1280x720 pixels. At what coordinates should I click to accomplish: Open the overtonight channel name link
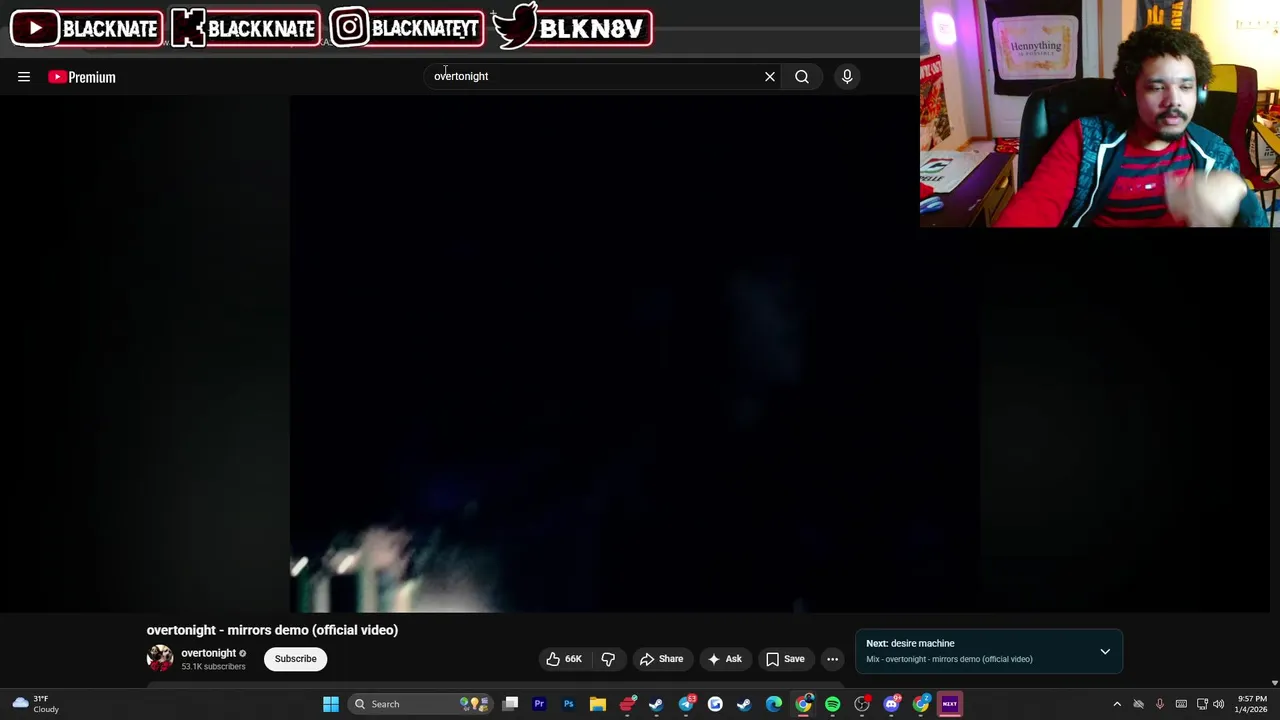(x=208, y=653)
